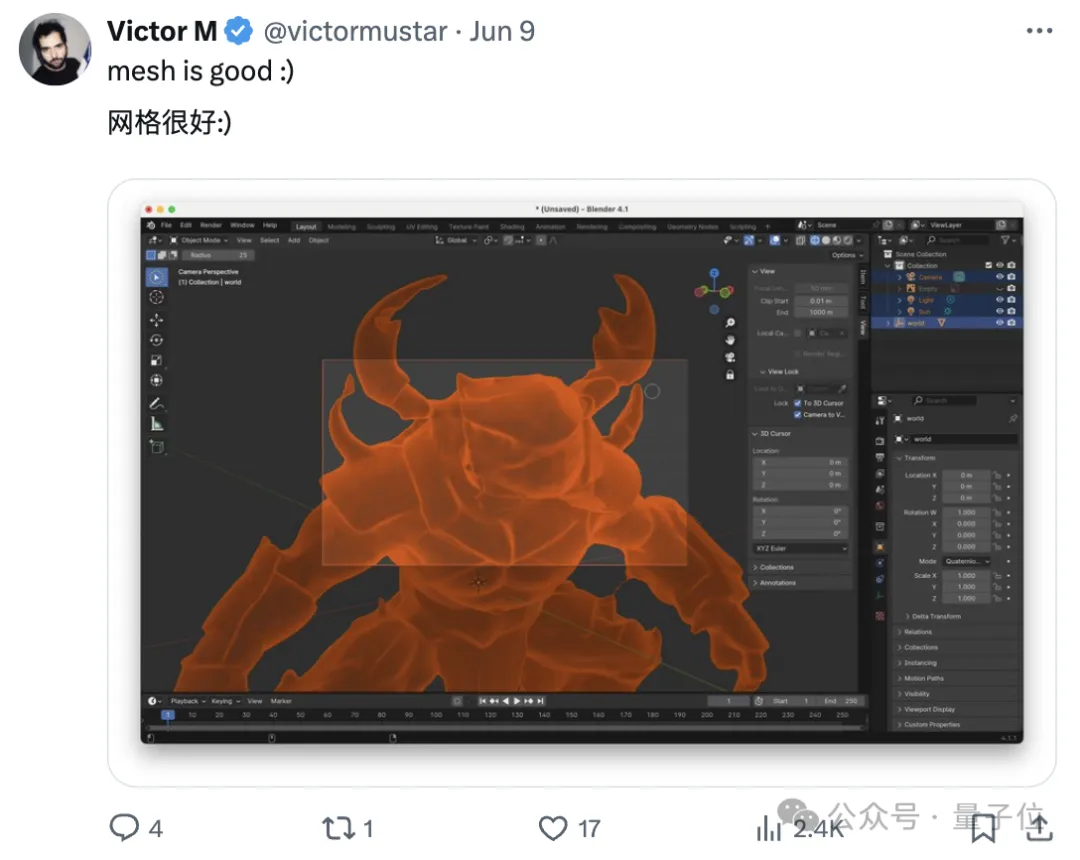This screenshot has width=1080, height=860.
Task: Like the tweet with heart icon
Action: point(553,828)
